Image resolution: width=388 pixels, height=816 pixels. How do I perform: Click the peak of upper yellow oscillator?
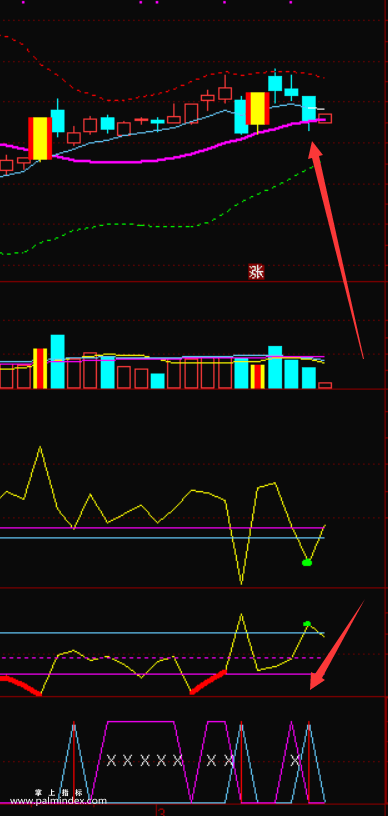coord(40,447)
